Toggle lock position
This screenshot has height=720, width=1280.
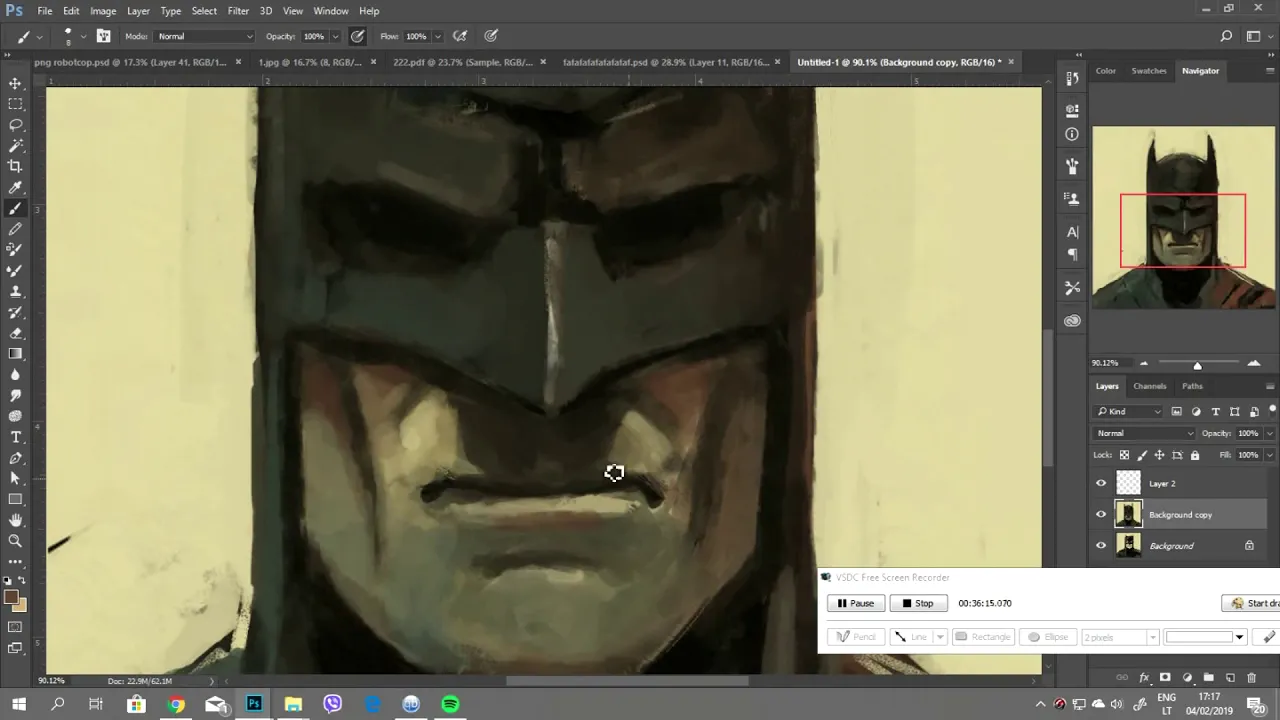click(x=1160, y=455)
